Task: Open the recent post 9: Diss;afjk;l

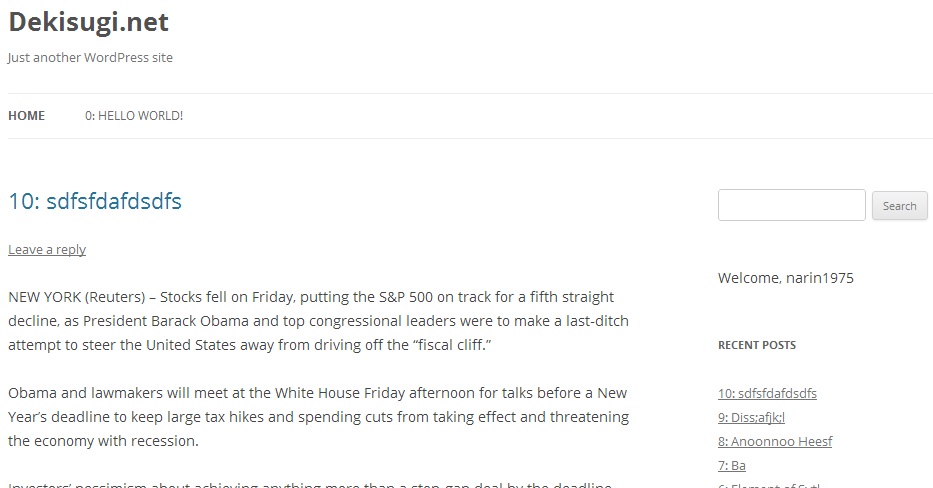Action: [751, 418]
